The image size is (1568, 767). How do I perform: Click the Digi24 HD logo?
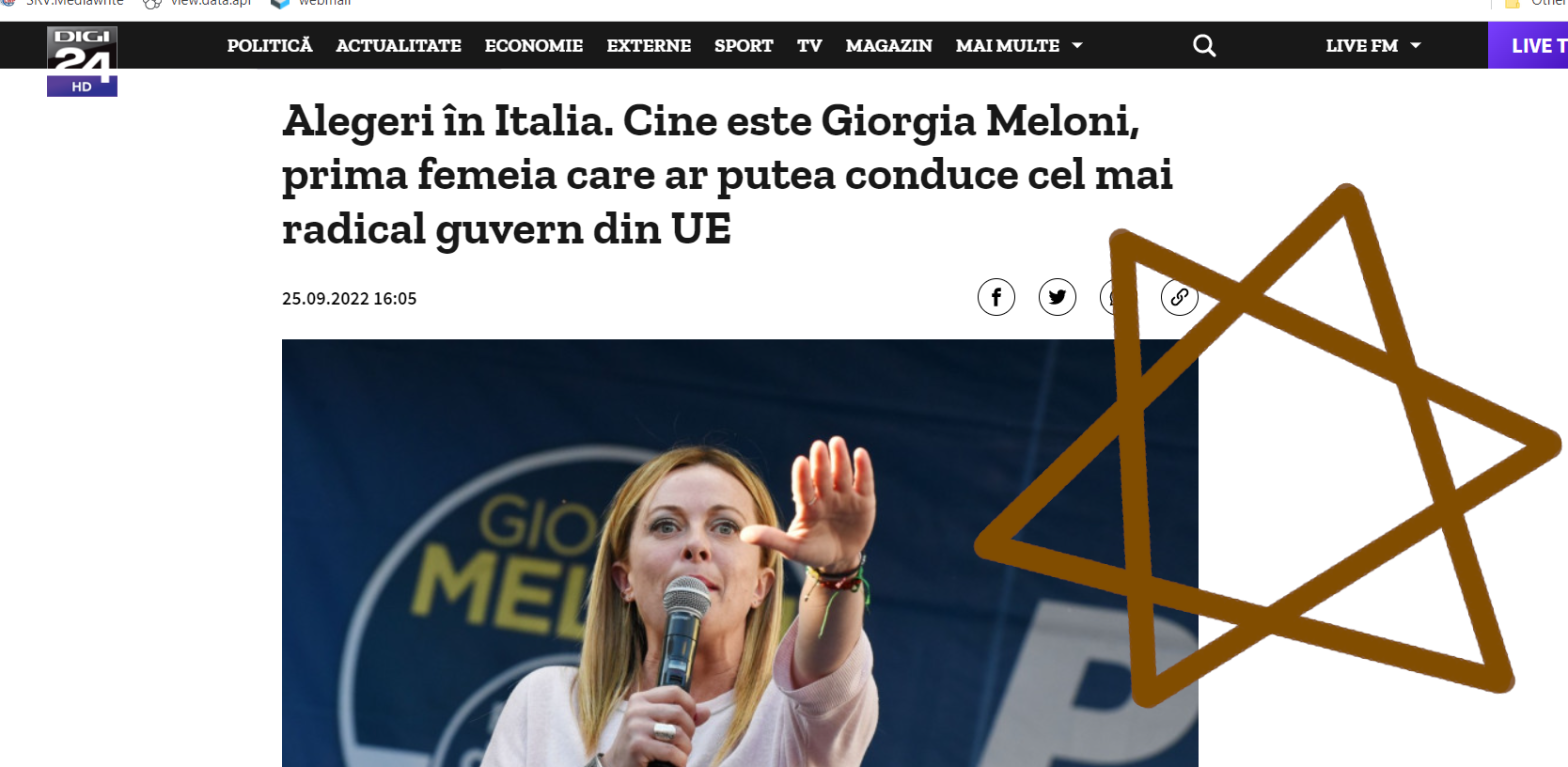(82, 61)
